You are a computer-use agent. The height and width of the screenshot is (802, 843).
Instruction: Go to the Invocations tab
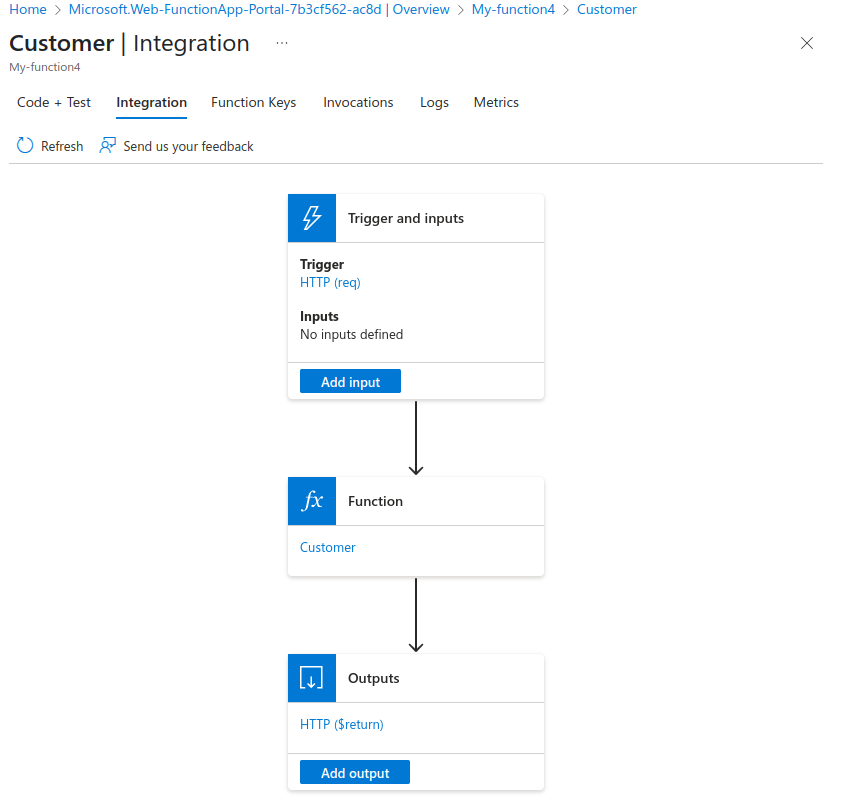coord(358,102)
